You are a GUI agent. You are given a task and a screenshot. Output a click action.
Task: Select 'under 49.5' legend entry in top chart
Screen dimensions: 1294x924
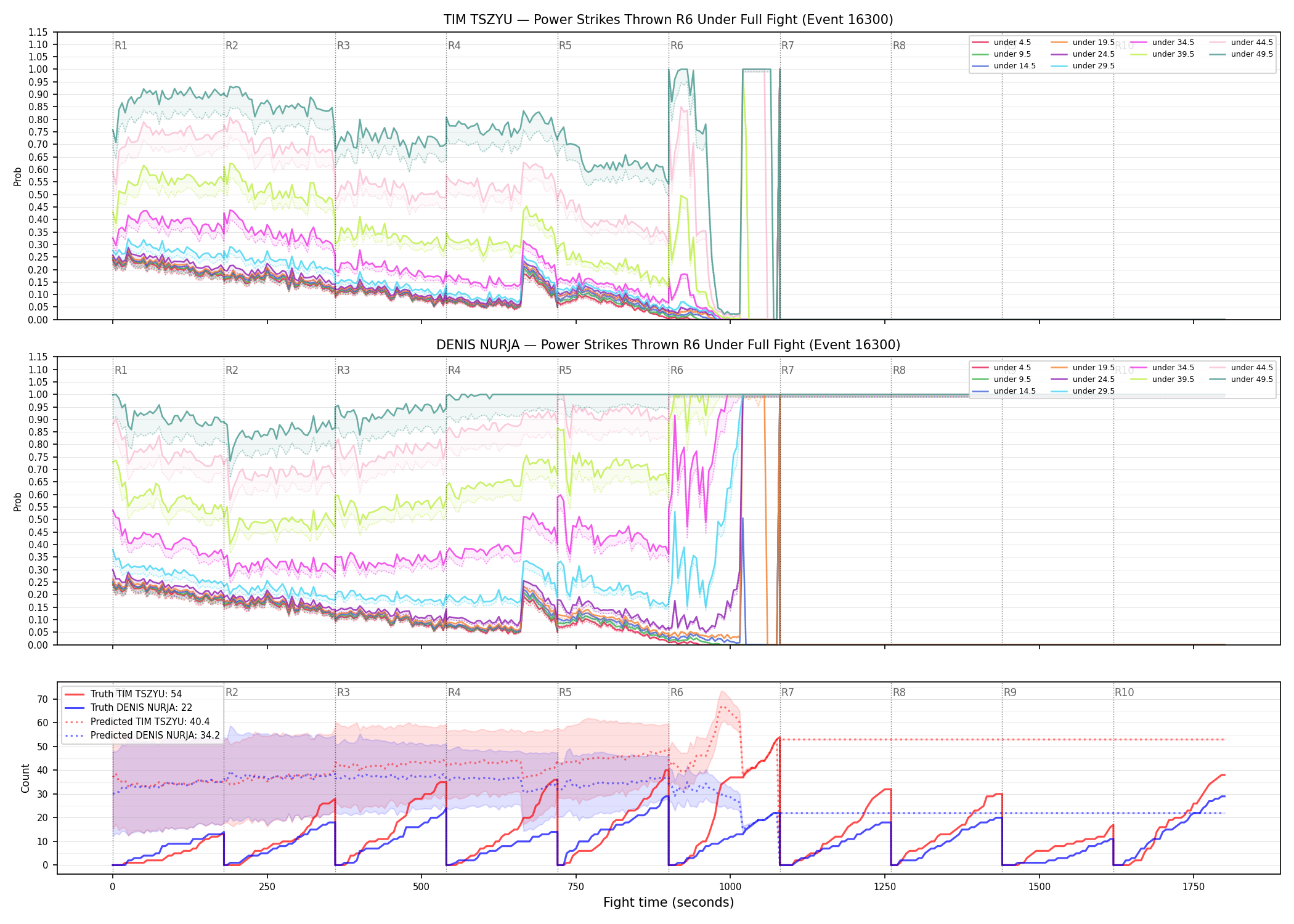click(1240, 54)
